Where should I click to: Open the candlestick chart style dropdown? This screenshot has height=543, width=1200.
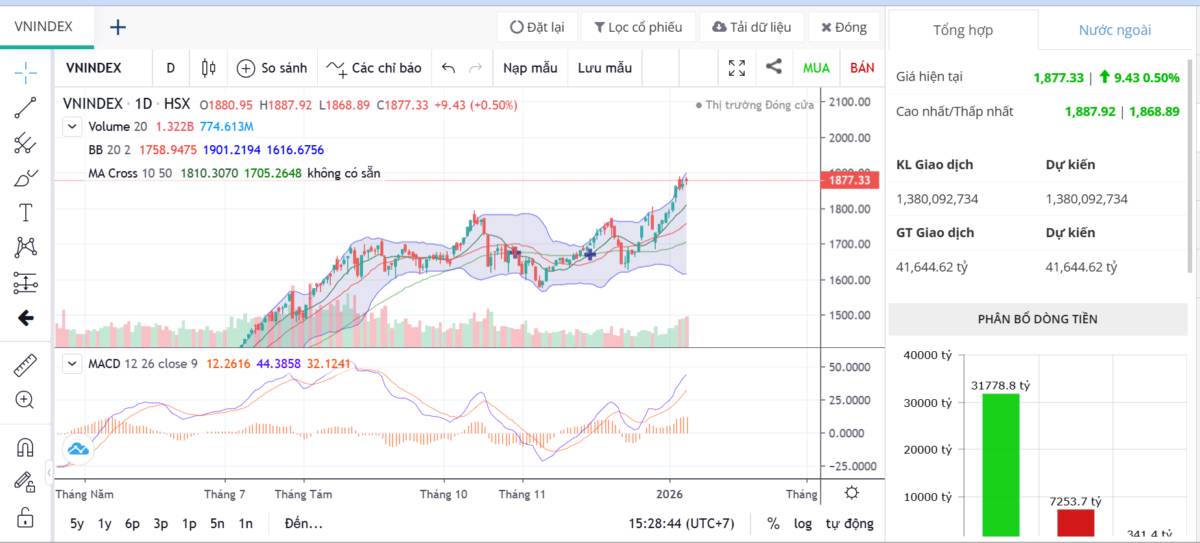(x=208, y=68)
